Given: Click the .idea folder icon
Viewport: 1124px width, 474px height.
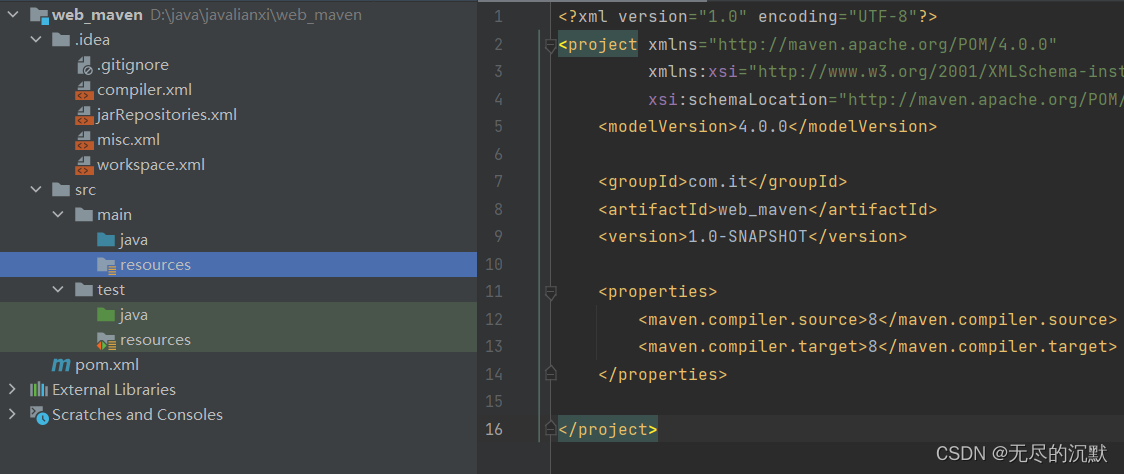Looking at the screenshot, I should point(61,39).
